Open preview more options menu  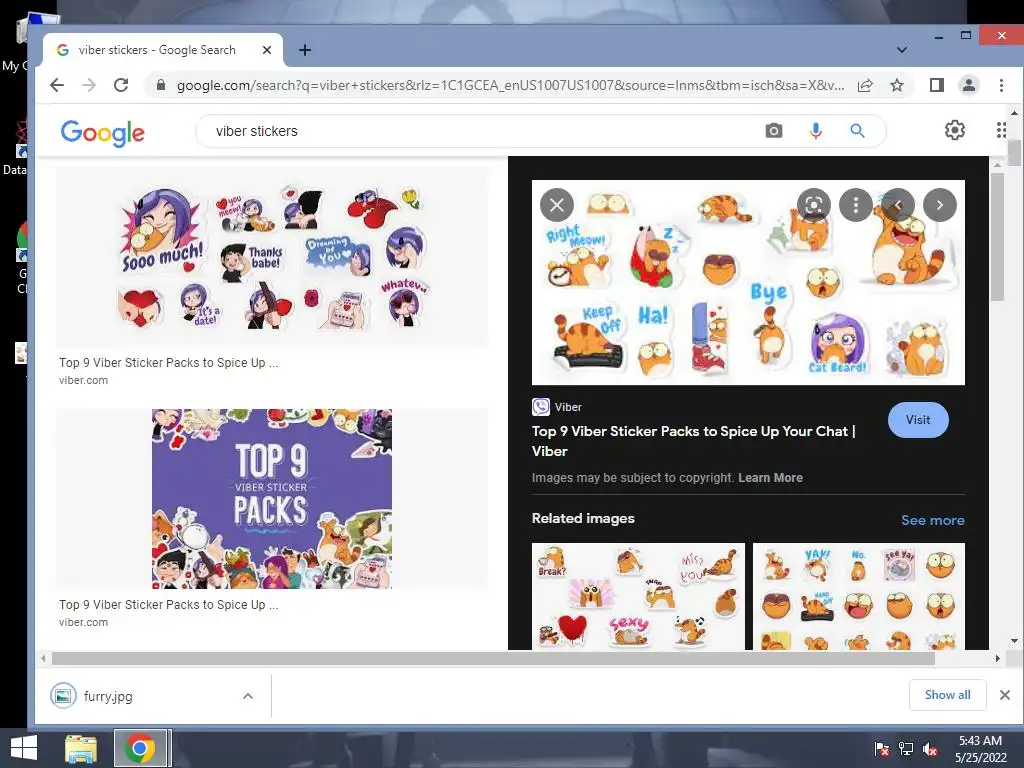856,205
